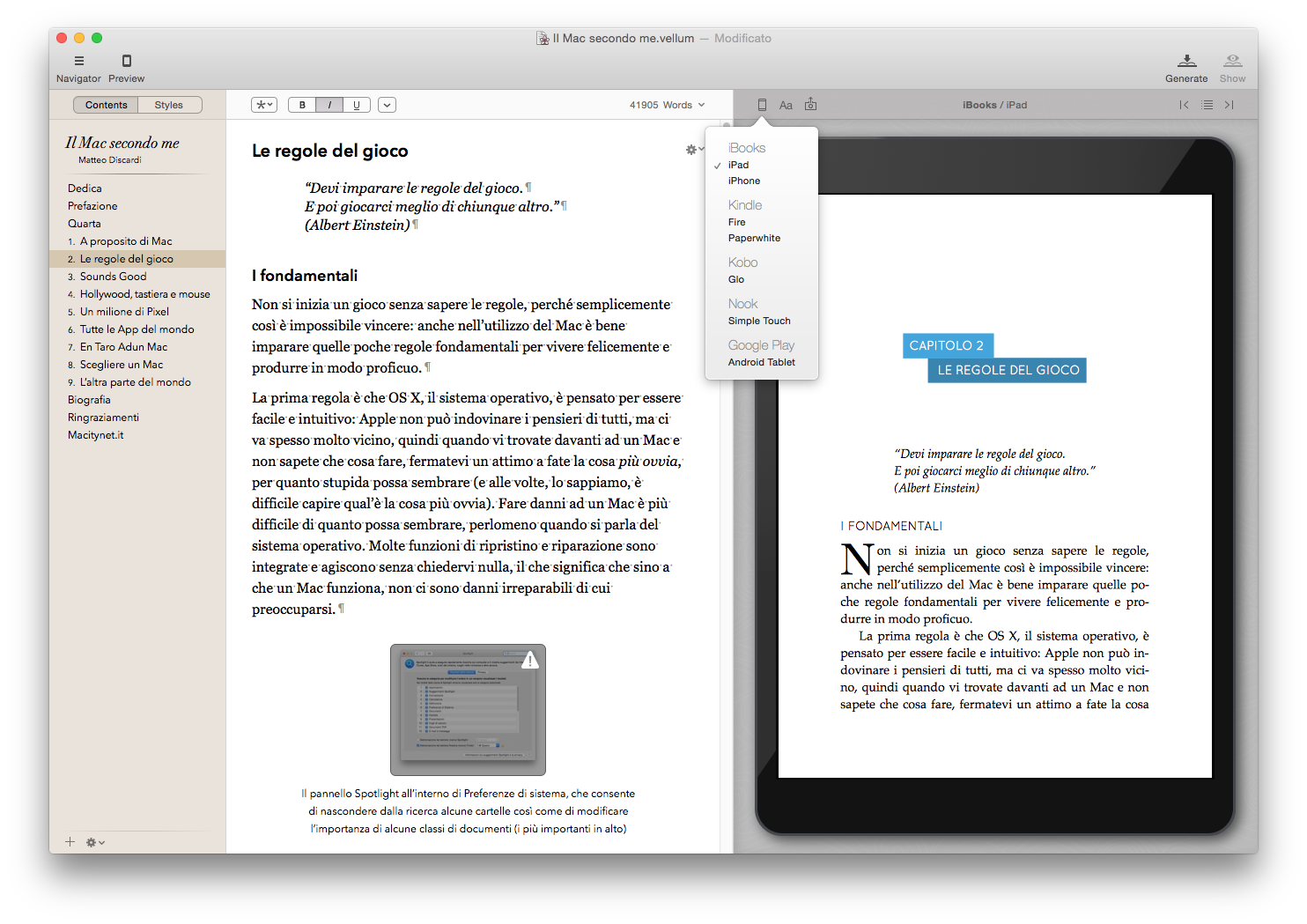Viewport: 1307px width, 924px height.
Task: Click the 'I fondamentali' subheading in editor
Action: tap(305, 276)
